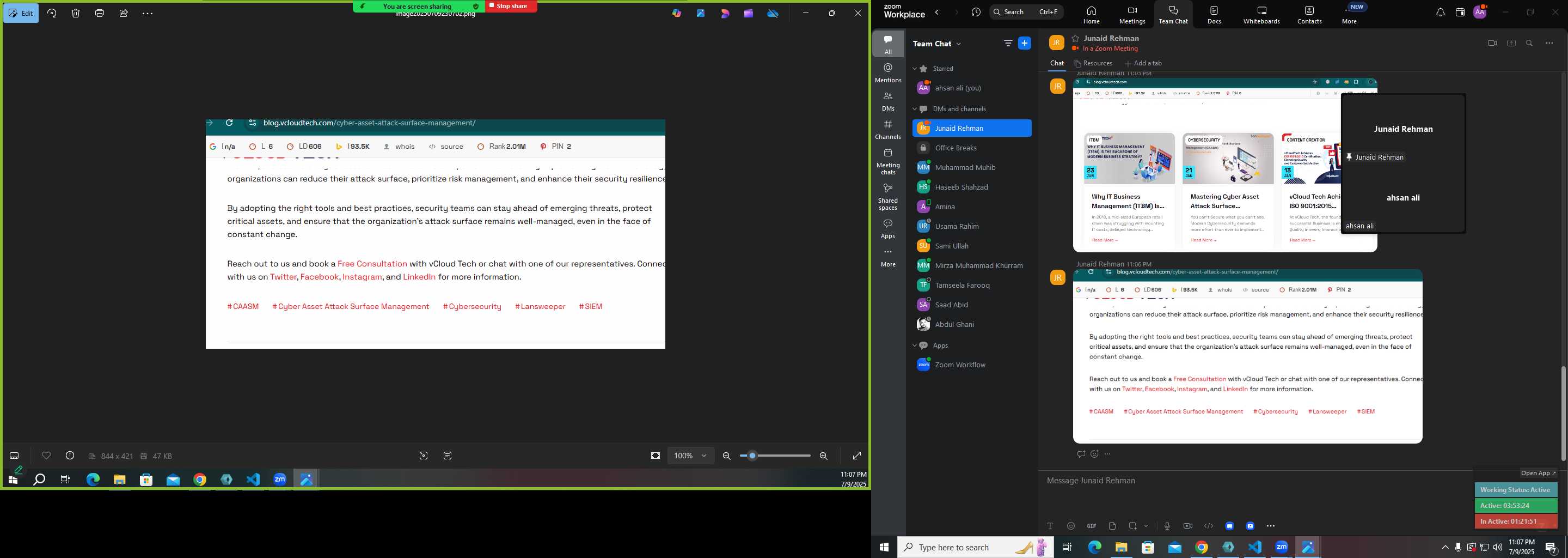The width and height of the screenshot is (1568, 558).
Task: Show image info in Photos
Action: coord(70,456)
